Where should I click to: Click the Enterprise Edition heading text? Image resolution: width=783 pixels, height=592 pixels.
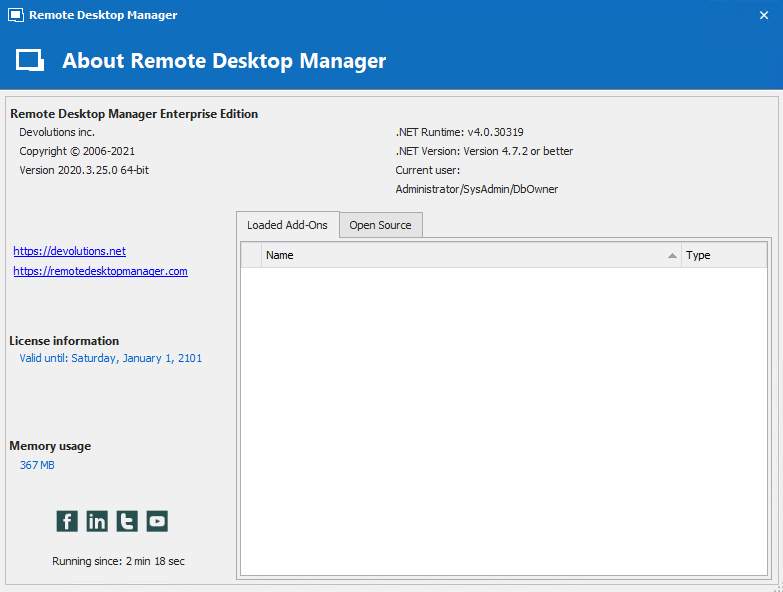134,114
